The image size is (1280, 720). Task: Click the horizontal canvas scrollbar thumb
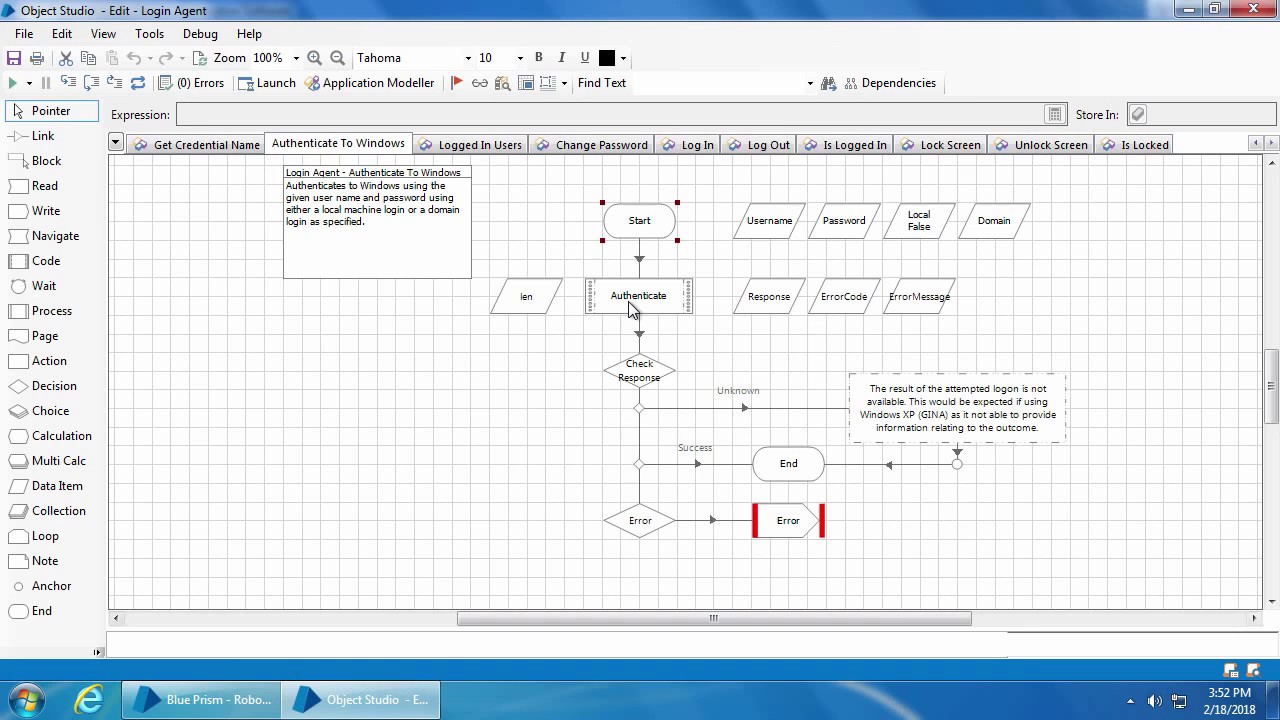pos(714,618)
